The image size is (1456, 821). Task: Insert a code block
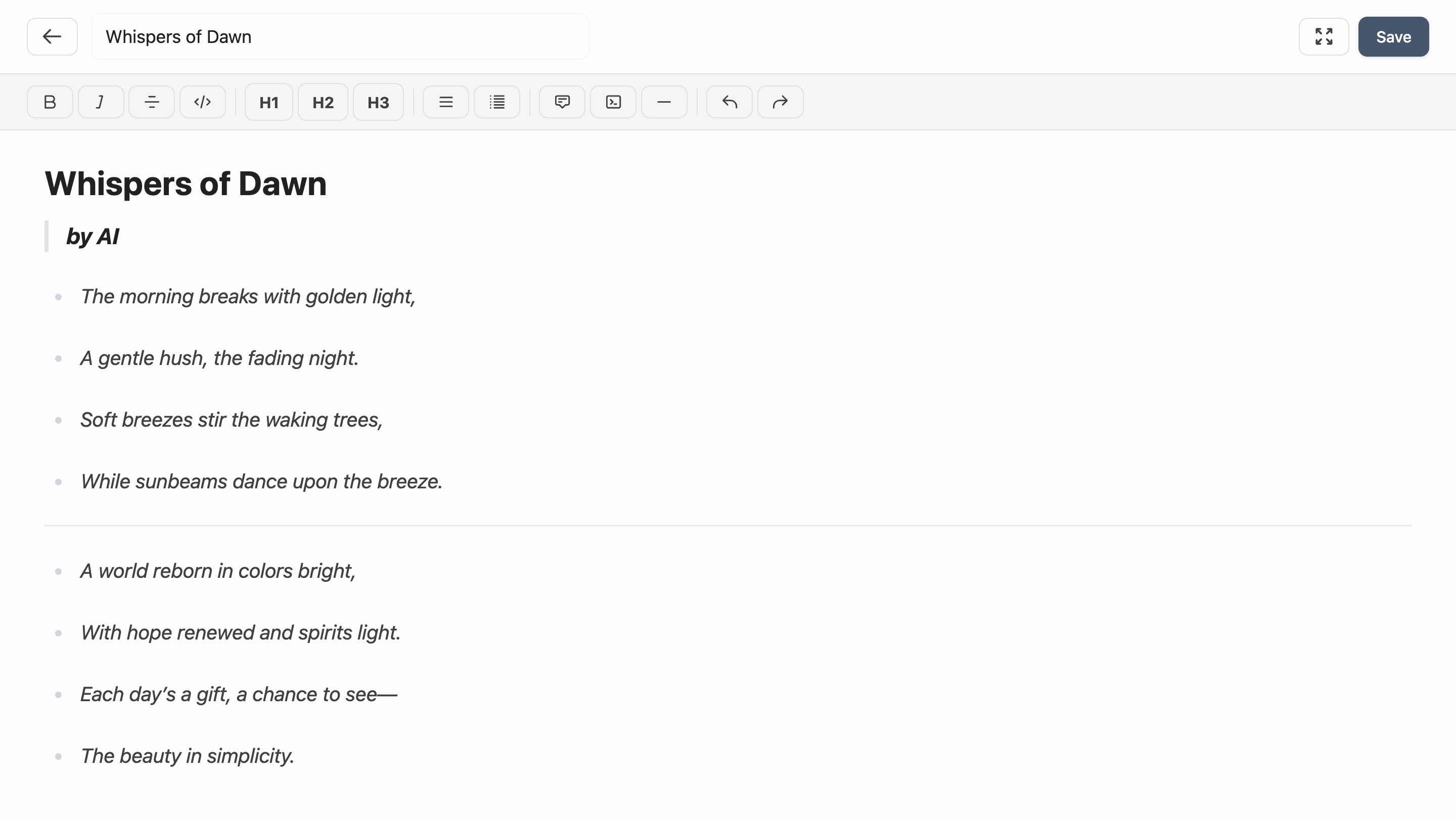(x=613, y=102)
